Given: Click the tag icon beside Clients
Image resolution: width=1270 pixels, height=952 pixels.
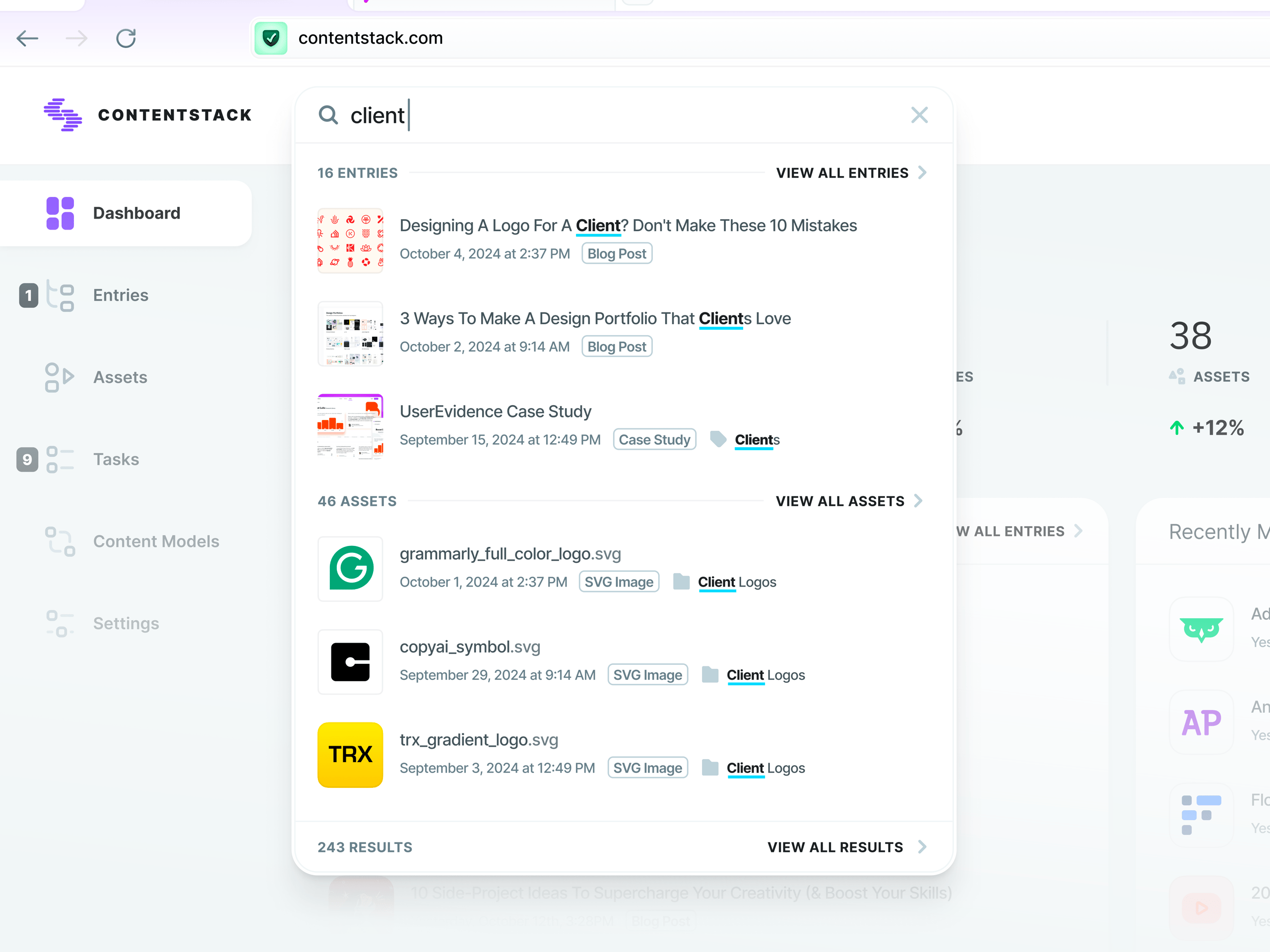Looking at the screenshot, I should [718, 439].
